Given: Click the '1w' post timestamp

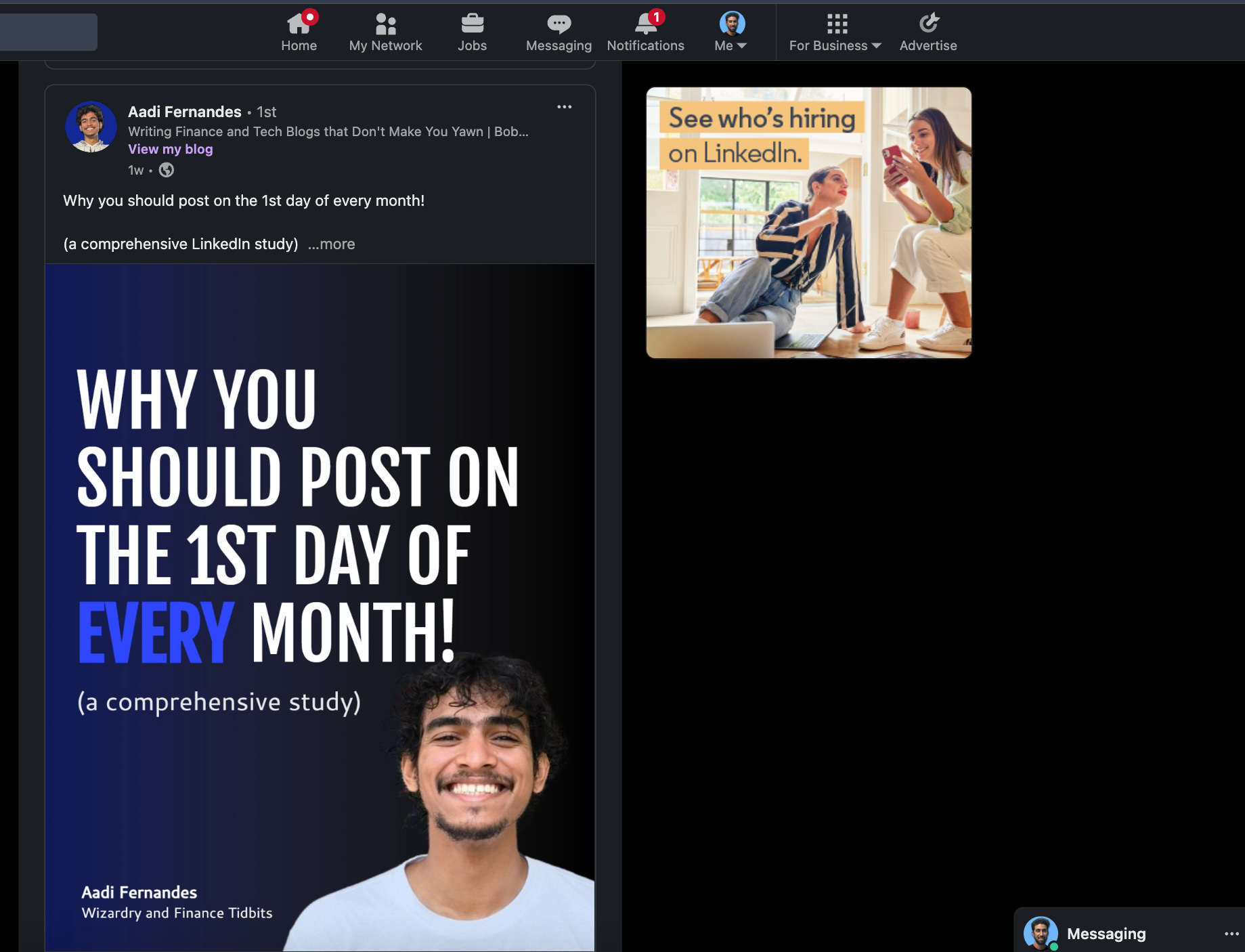Looking at the screenshot, I should pyautogui.click(x=135, y=170).
